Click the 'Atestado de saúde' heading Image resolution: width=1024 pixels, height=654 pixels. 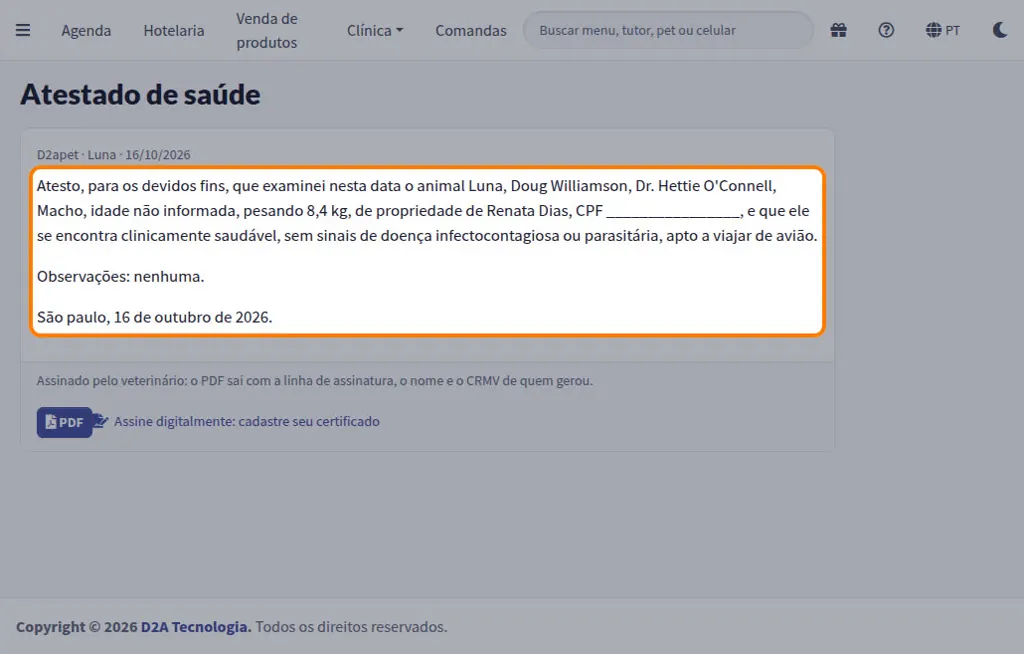pyautogui.click(x=140, y=95)
